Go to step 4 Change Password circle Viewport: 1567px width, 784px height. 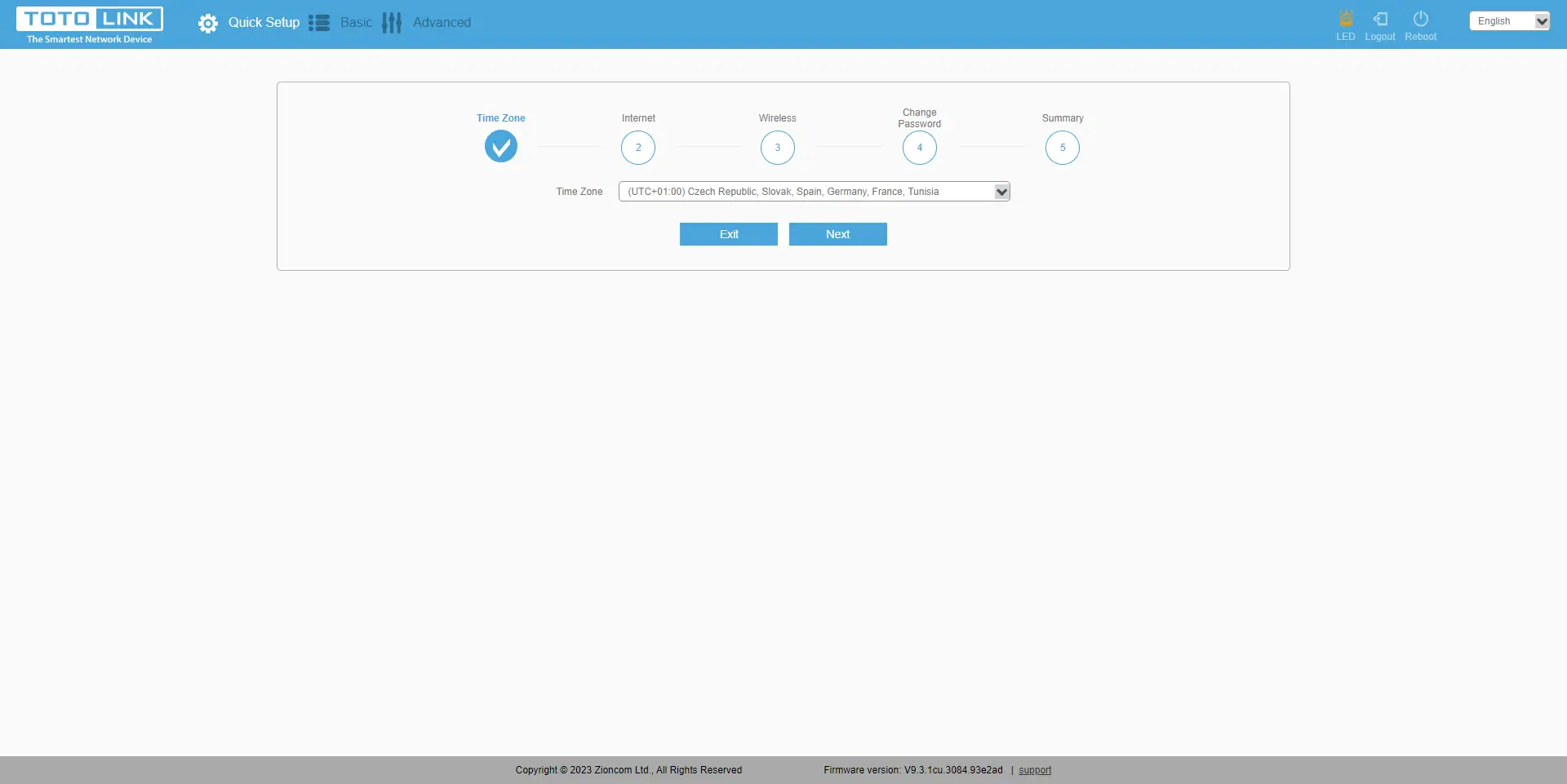(920, 148)
